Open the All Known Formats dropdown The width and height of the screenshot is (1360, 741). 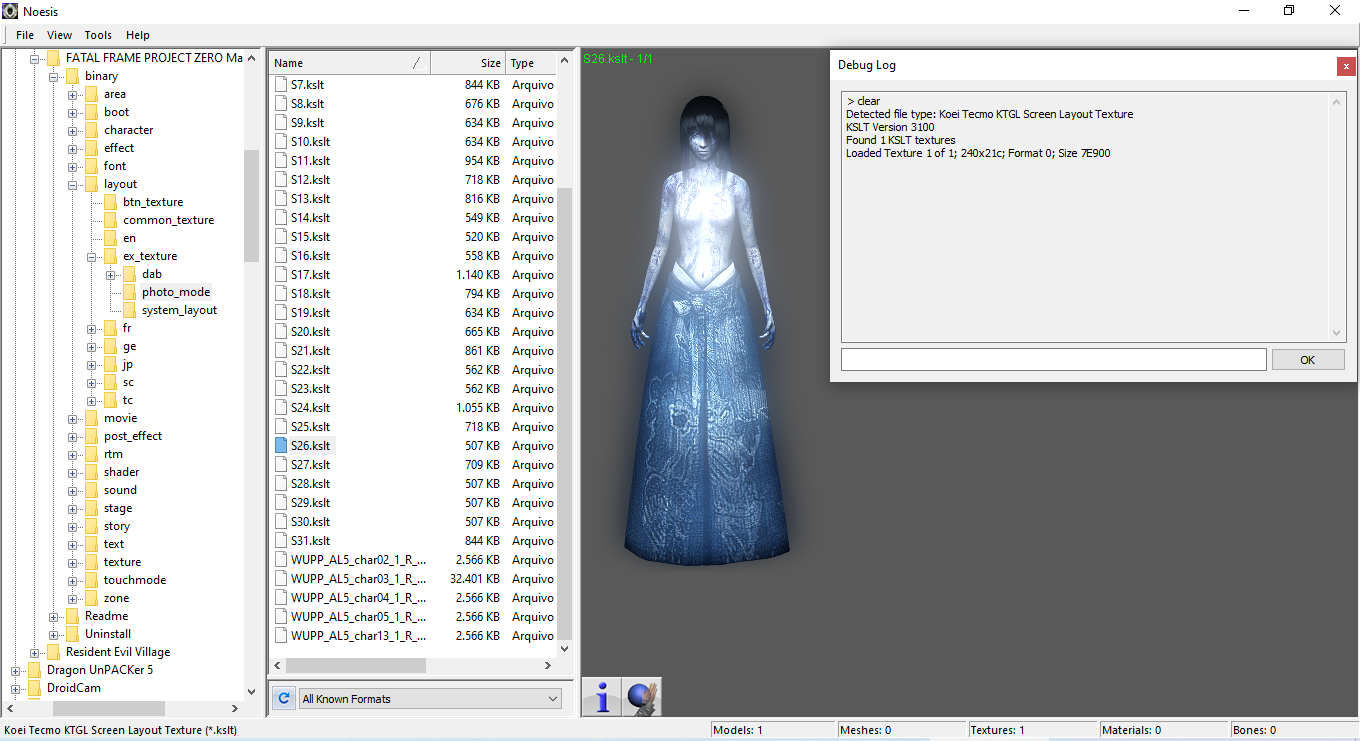pos(430,699)
